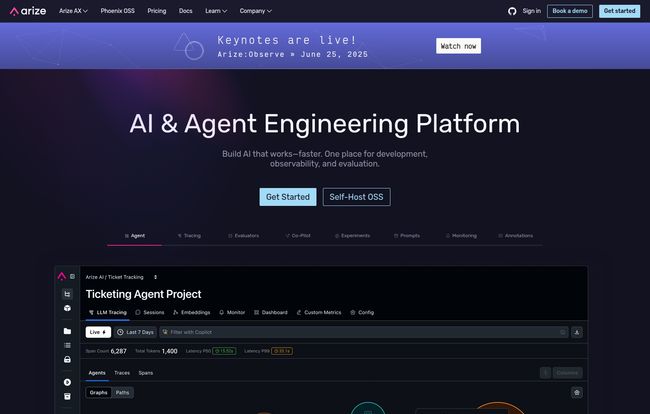Switch to the Traces sub-tab
Screen dimensions: 650x414
122,373
